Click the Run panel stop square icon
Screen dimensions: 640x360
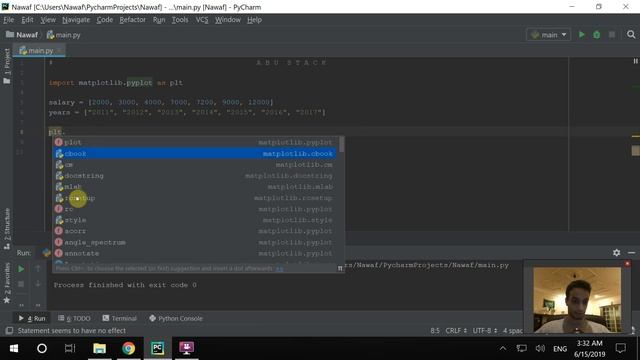pyautogui.click(x=21, y=284)
